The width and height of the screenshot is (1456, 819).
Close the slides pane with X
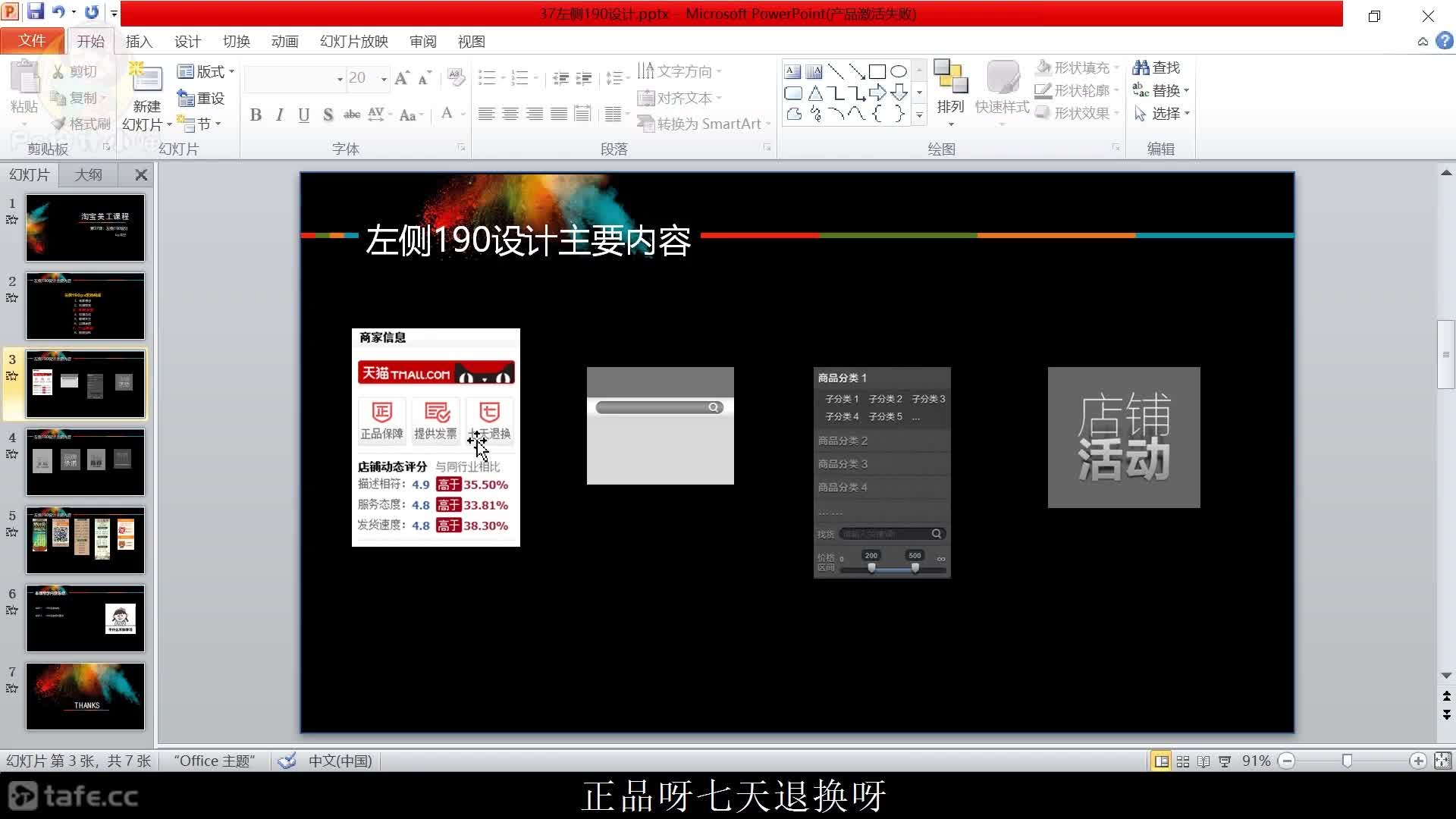141,174
